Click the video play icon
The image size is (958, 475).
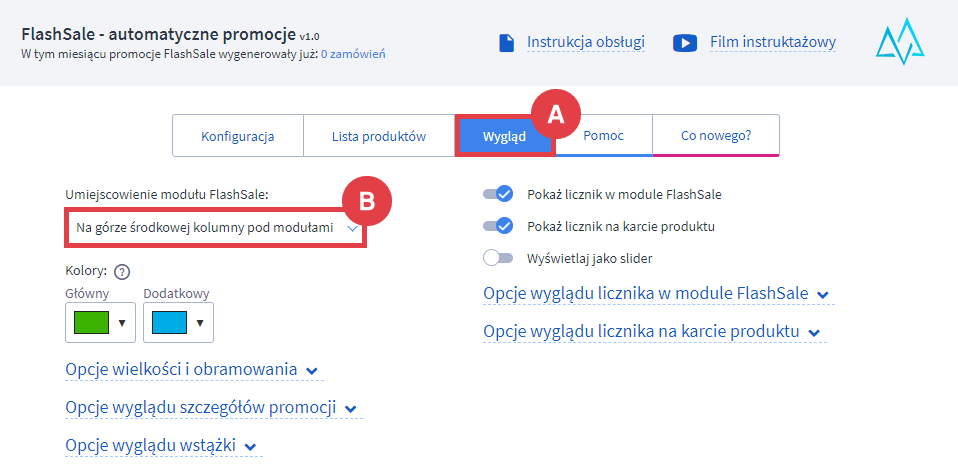click(x=685, y=43)
